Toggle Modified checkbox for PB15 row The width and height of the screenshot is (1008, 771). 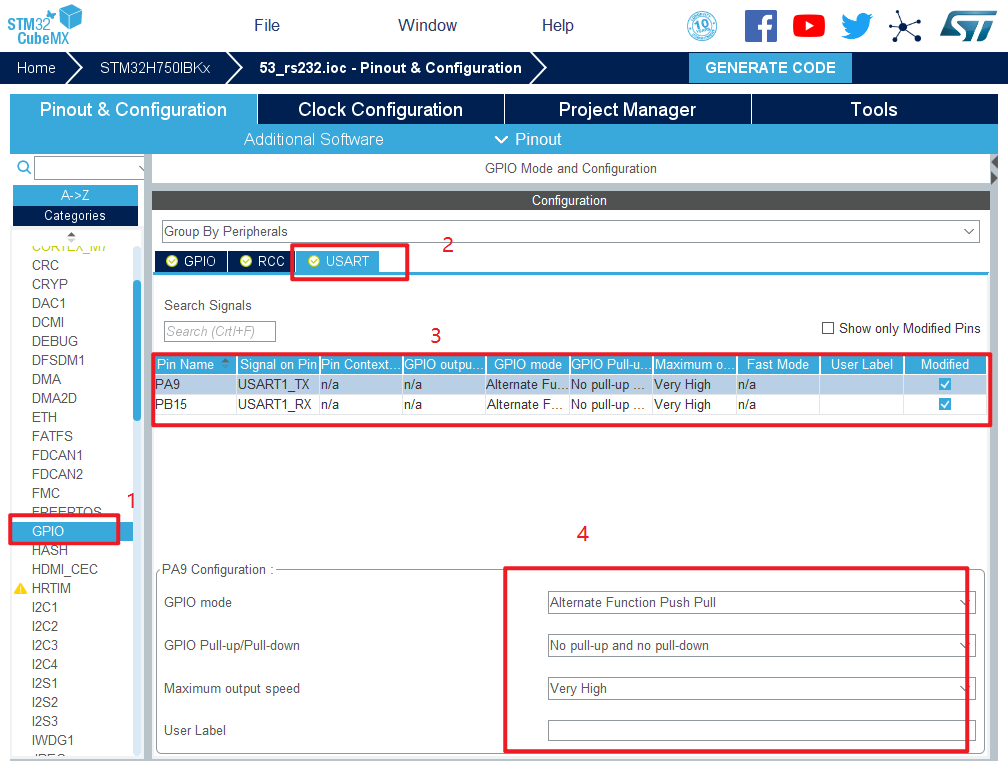(944, 405)
